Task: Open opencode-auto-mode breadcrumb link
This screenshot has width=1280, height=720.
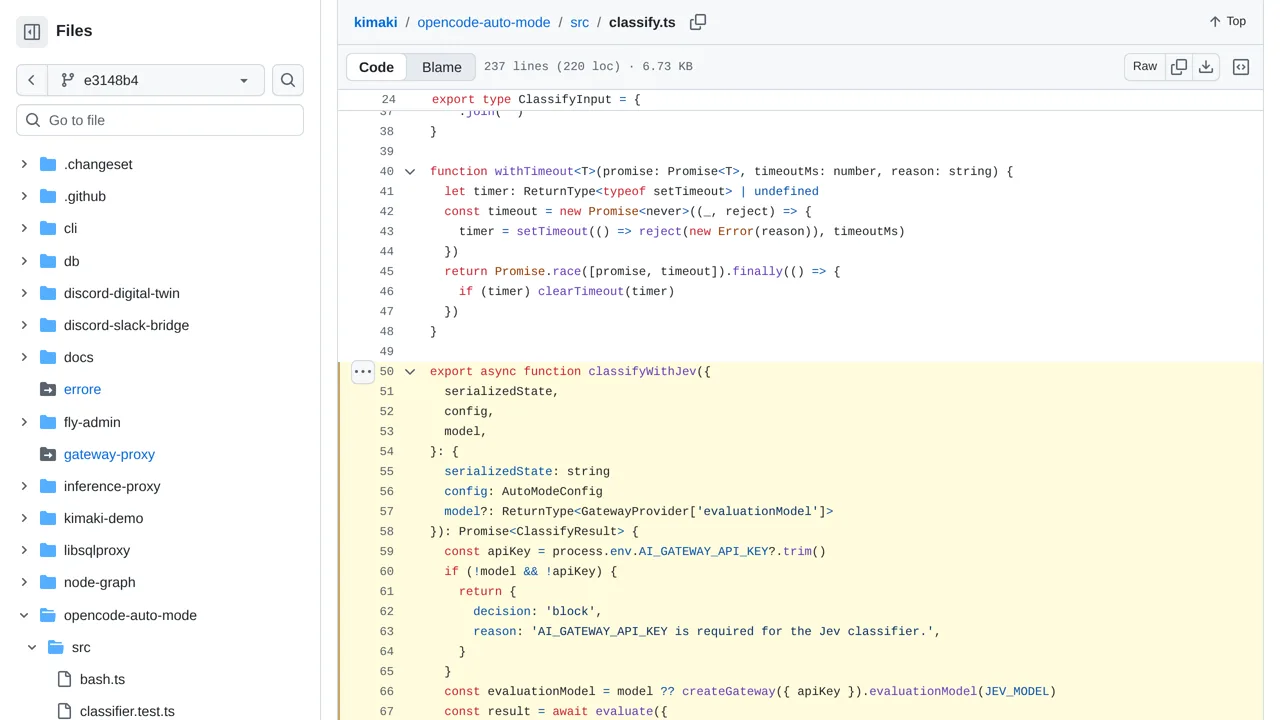Action: [x=484, y=22]
